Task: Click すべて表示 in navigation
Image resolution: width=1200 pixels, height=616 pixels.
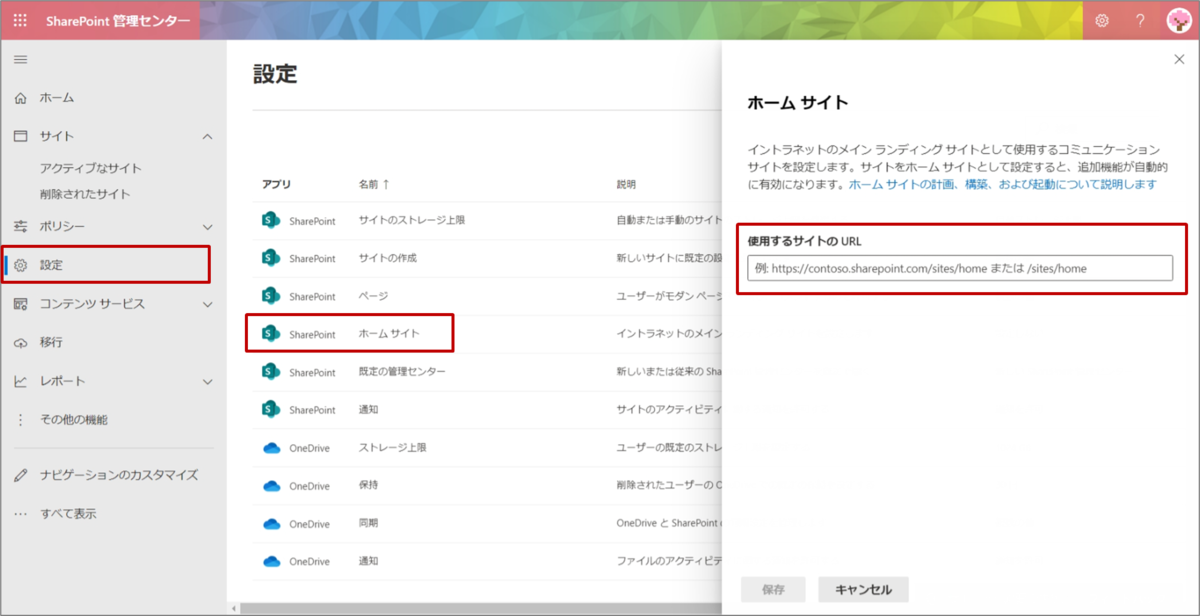Action: coord(68,514)
